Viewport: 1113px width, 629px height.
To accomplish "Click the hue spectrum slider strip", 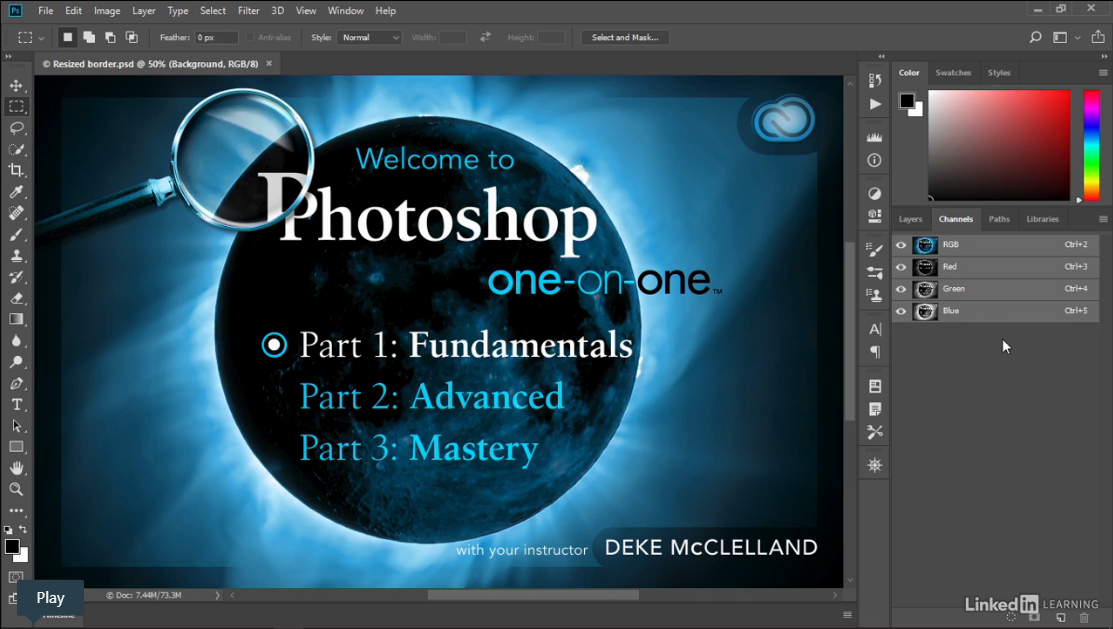I will click(1091, 146).
